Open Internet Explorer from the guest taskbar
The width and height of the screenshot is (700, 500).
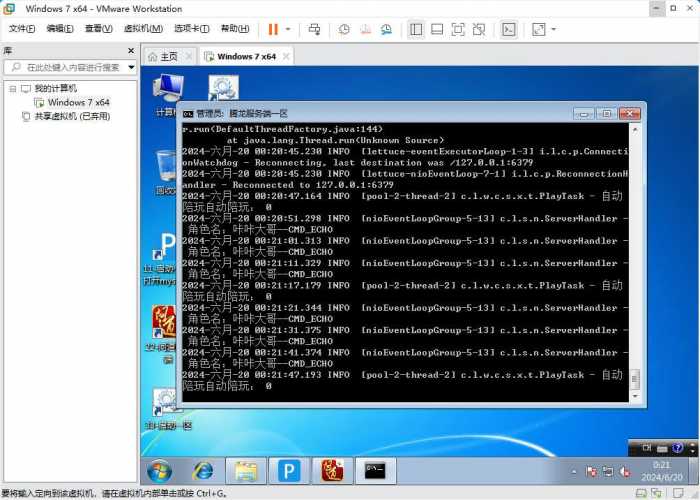pyautogui.click(x=203, y=471)
